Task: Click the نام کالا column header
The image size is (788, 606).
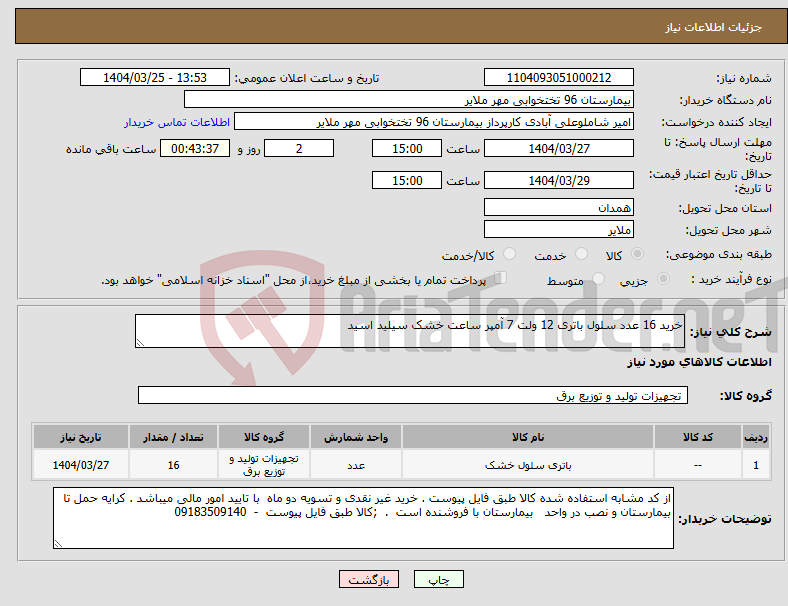Action: tap(528, 437)
